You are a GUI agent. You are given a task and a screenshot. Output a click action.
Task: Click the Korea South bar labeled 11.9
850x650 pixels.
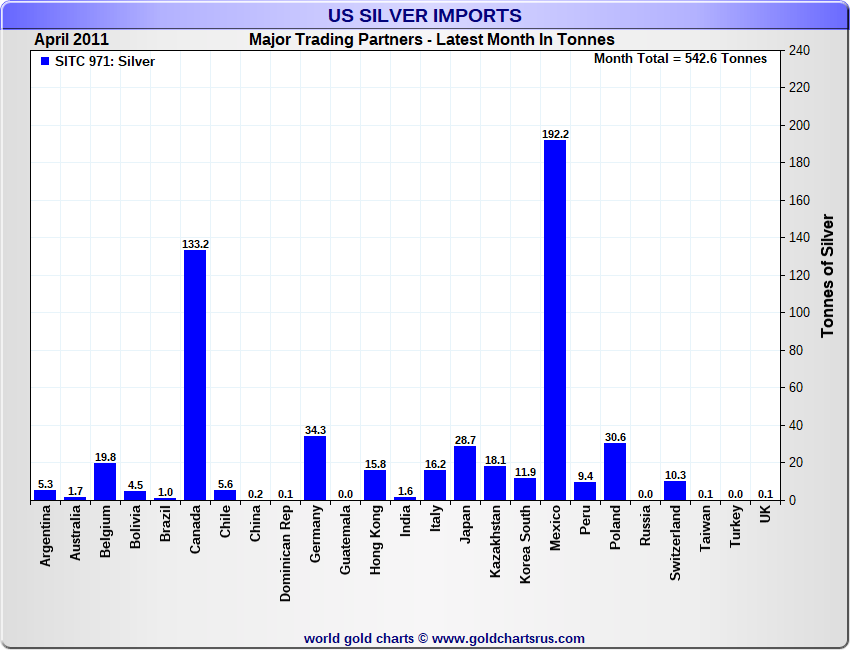coord(525,489)
